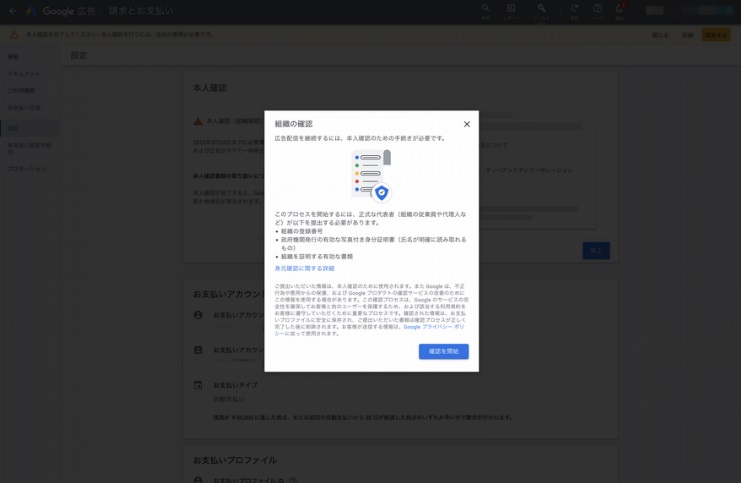The width and height of the screenshot is (741, 483).
Task: Close the 組織の確認 dialog
Action: coord(466,124)
